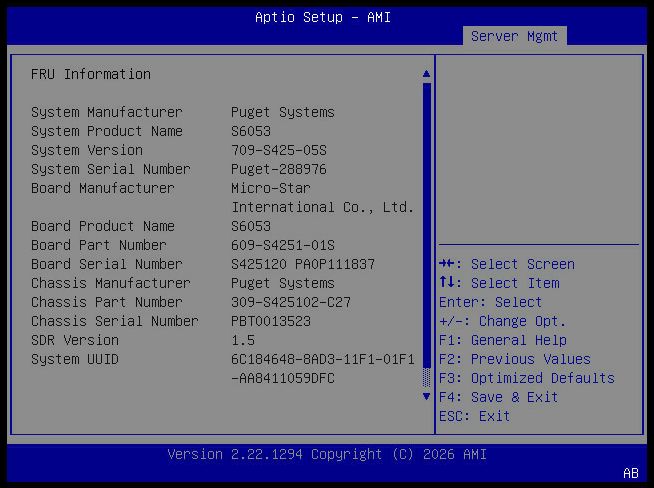654x488 pixels.
Task: Select the Chassis Part Number label
Action: click(106, 302)
